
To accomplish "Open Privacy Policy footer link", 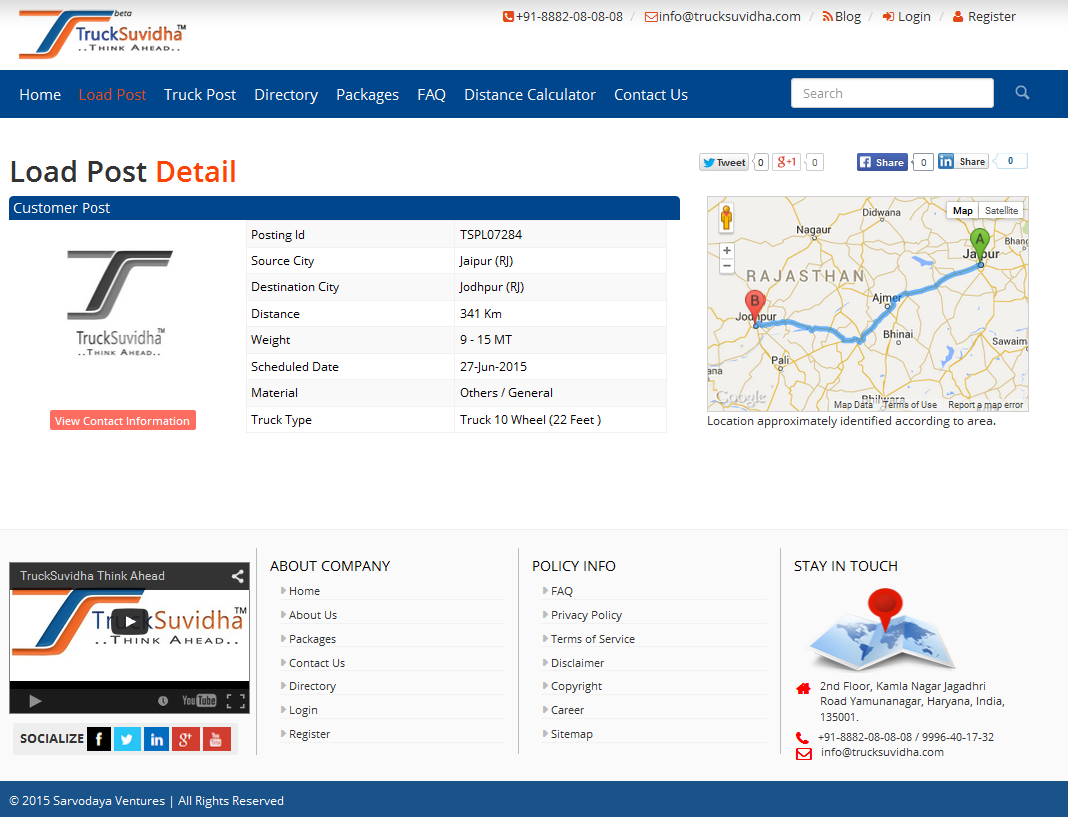I will (586, 615).
